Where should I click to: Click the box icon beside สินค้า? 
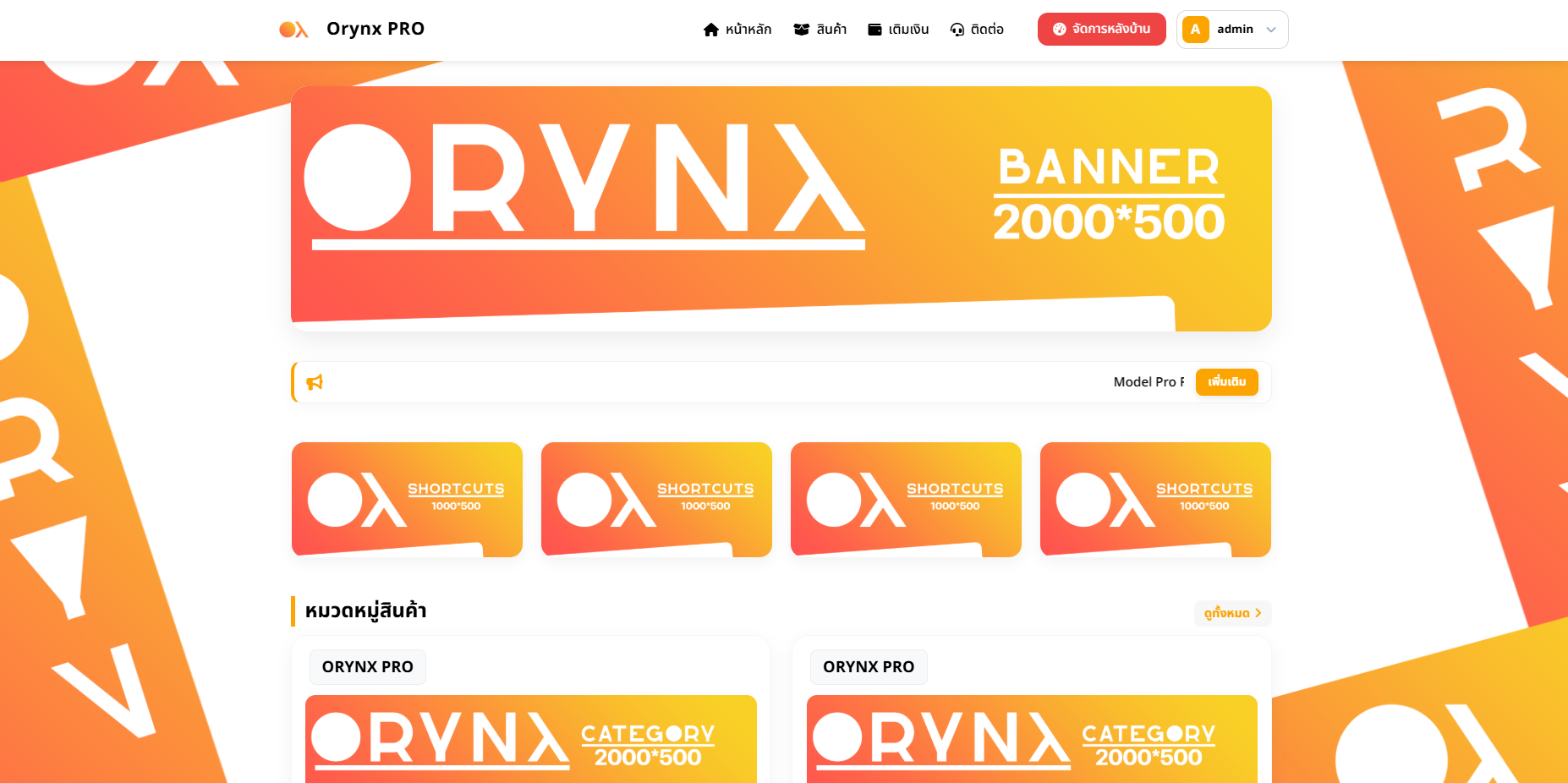tap(802, 30)
